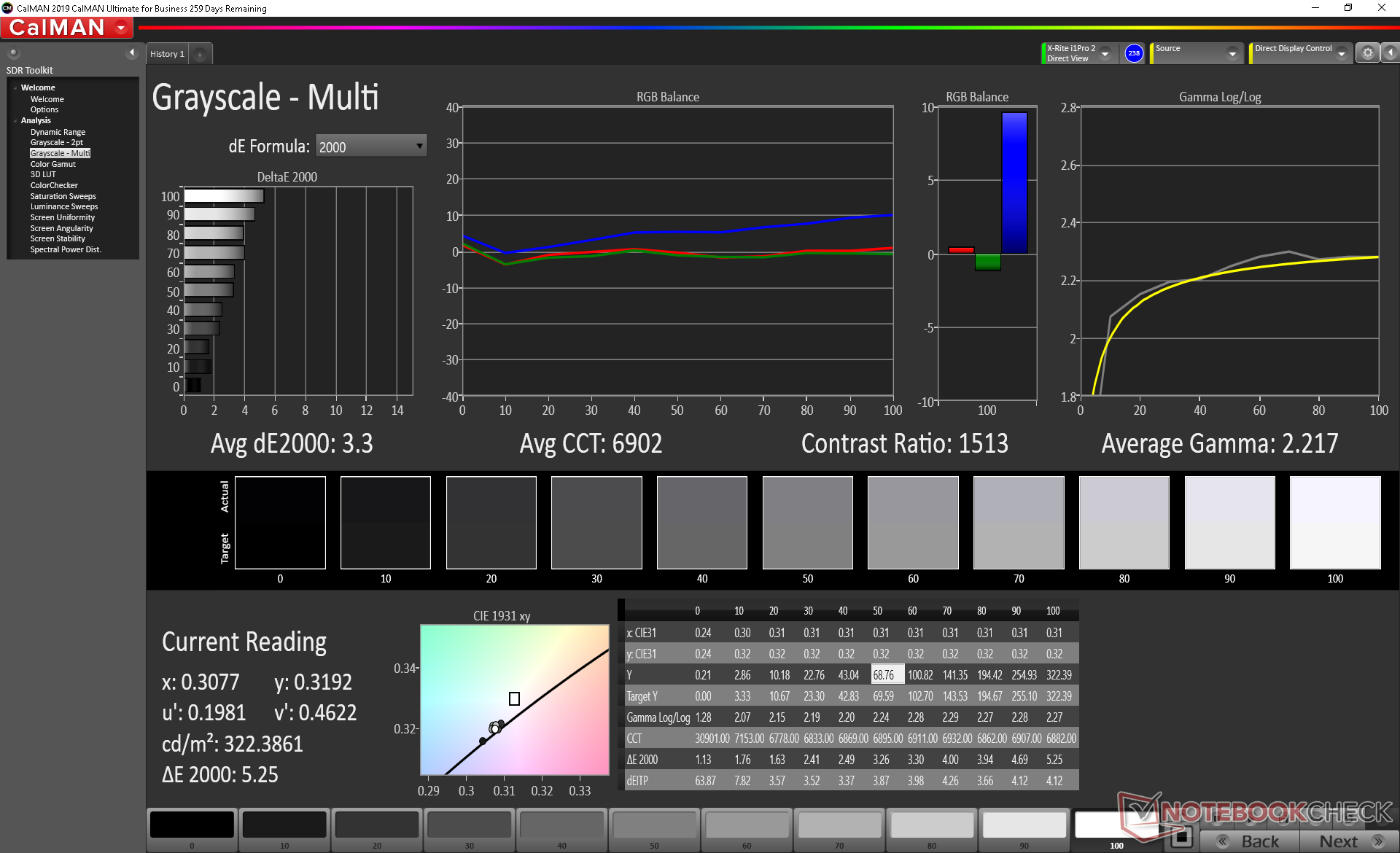Select ColorChecker in the sidebar
The height and width of the screenshot is (853, 1400).
(54, 185)
